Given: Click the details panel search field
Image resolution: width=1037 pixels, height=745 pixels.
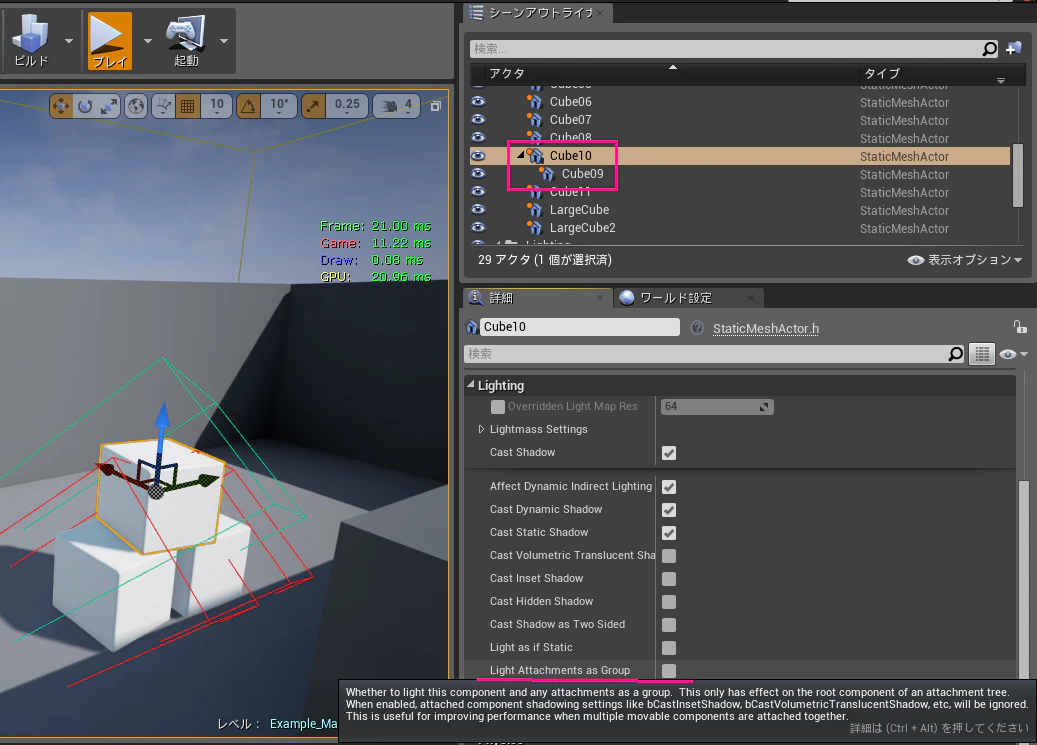Looking at the screenshot, I should (706, 354).
